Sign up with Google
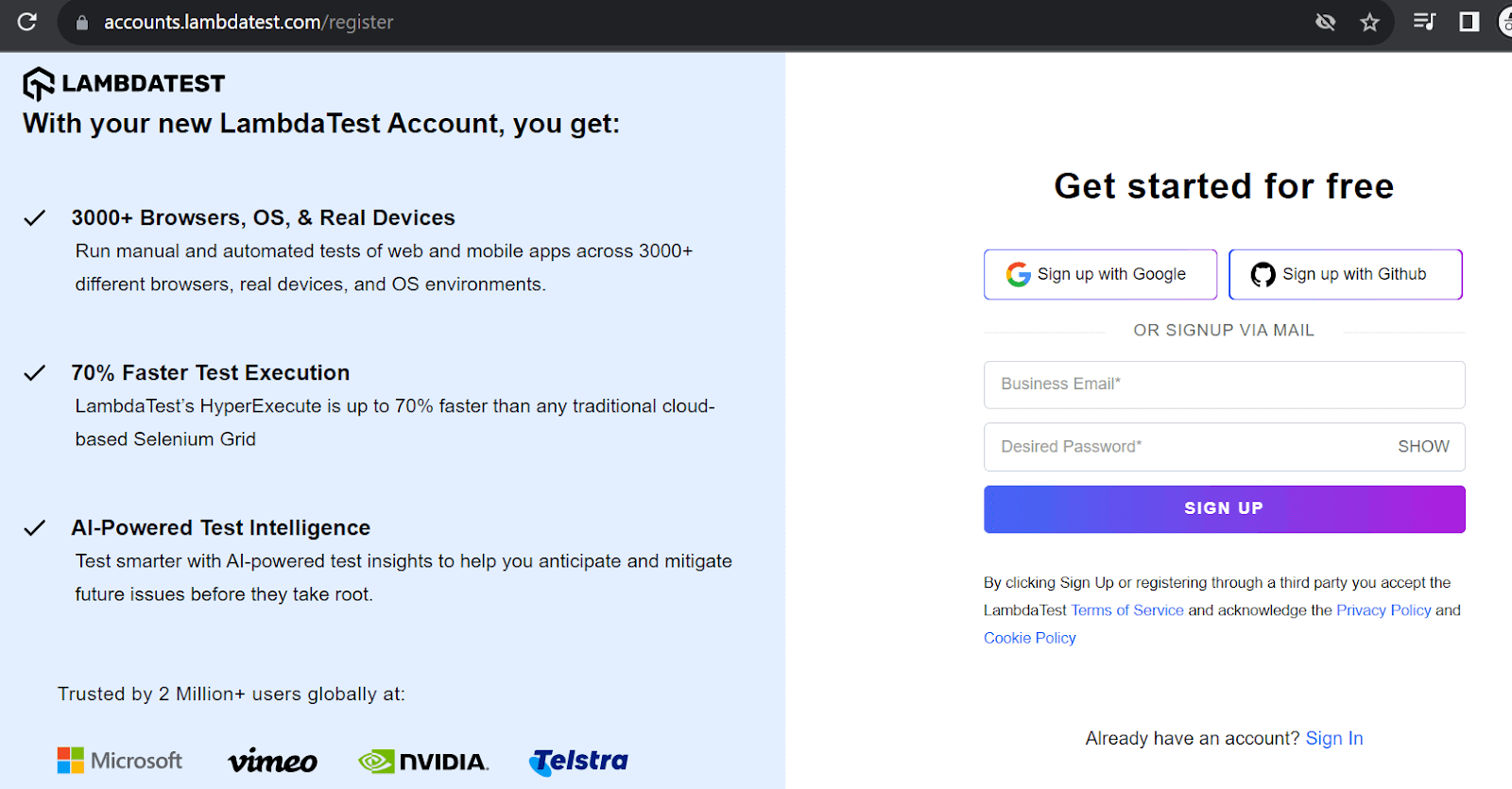 tap(1099, 274)
